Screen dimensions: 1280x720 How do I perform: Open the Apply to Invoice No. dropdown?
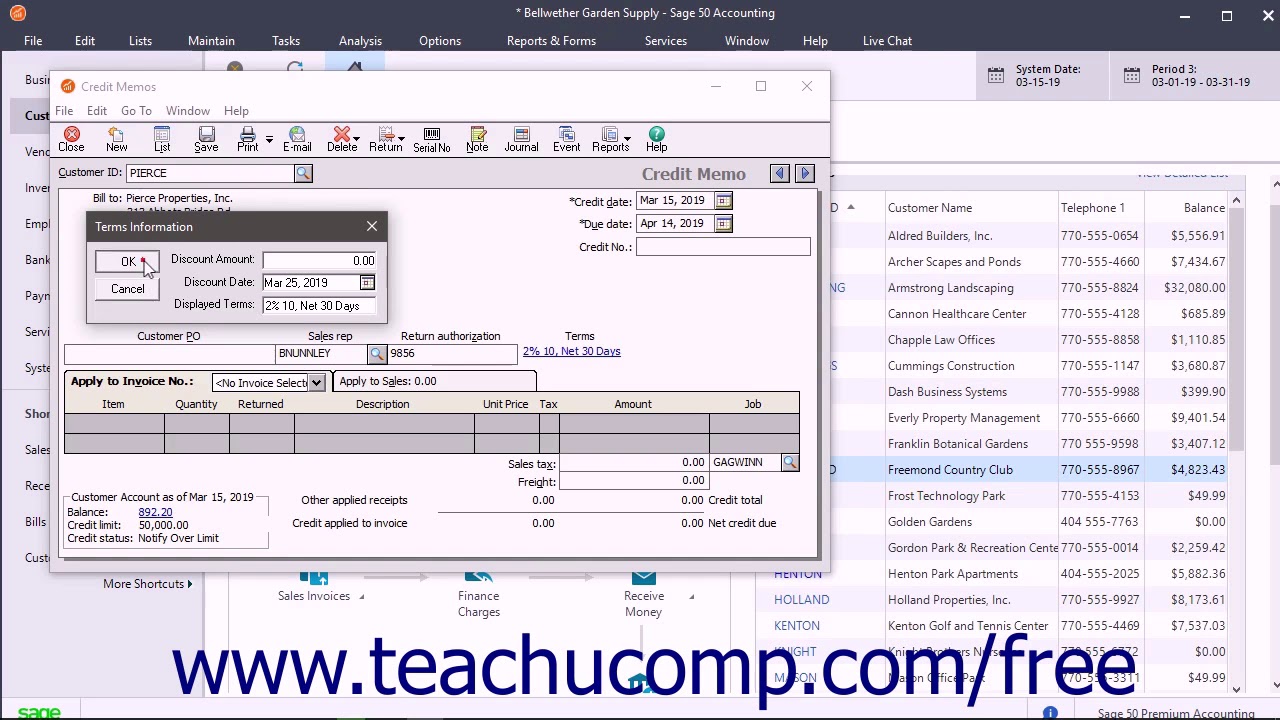(316, 383)
